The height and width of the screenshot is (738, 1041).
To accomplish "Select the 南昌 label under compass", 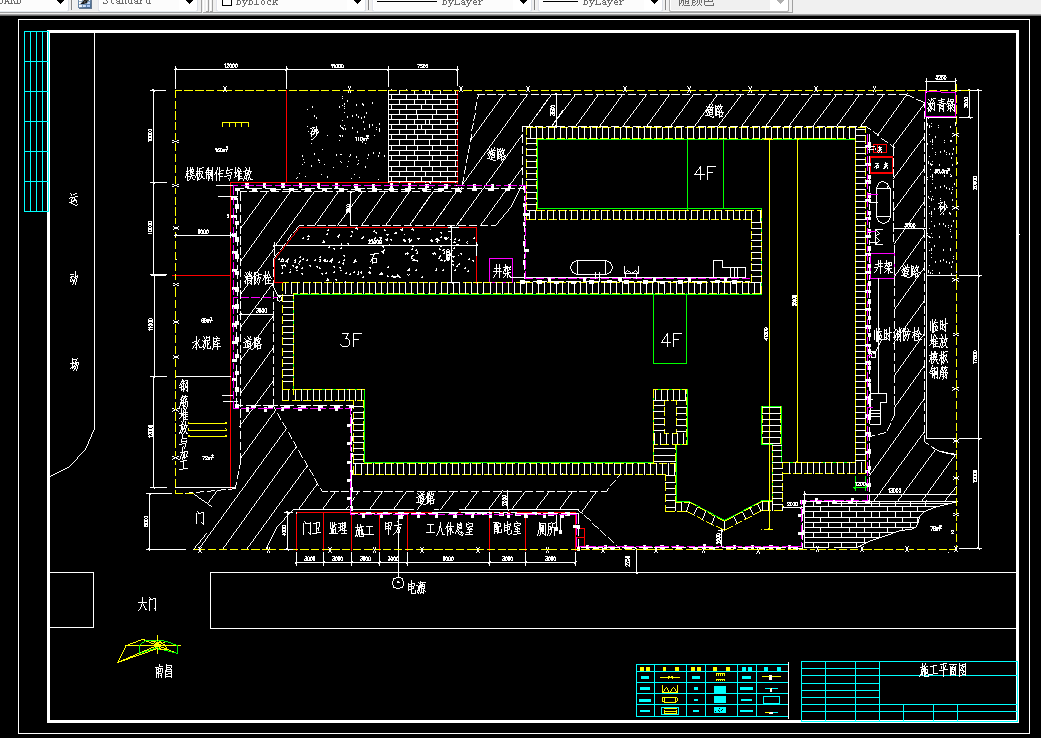I will coord(163,672).
